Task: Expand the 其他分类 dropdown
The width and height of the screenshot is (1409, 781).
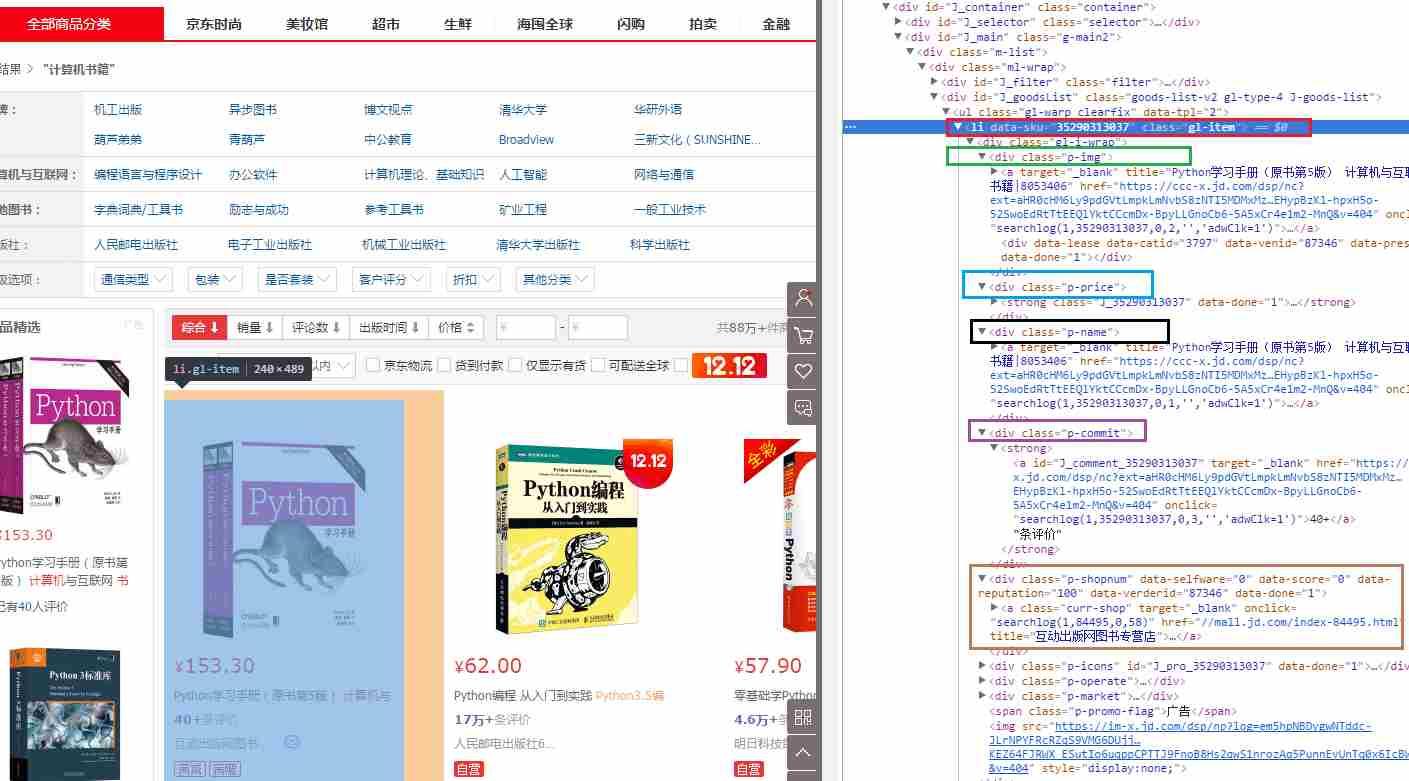Action: coord(554,280)
